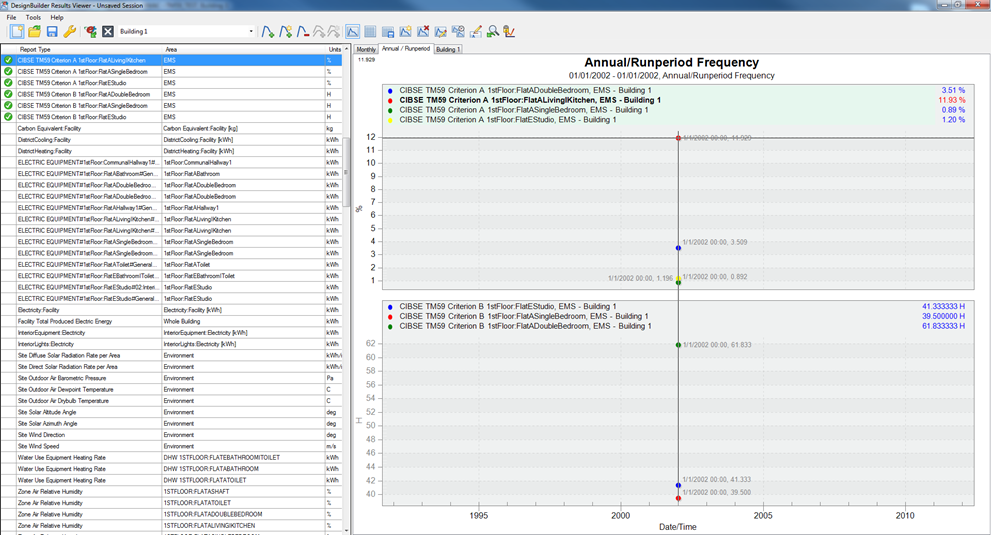Click the magnifier zoom icon in toolbar
This screenshot has width=991, height=535.
493,32
